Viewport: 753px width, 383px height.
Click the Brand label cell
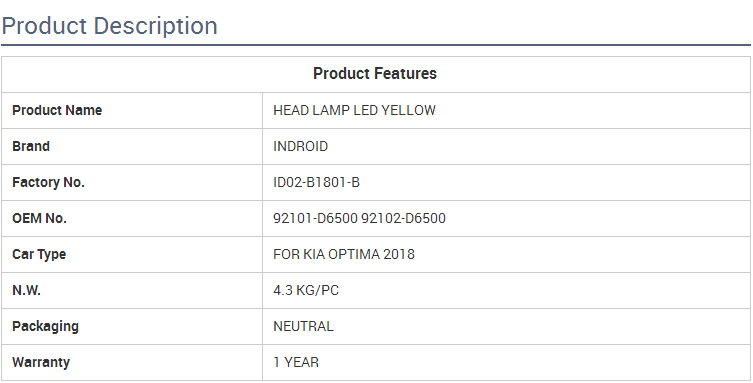pyautogui.click(x=132, y=146)
